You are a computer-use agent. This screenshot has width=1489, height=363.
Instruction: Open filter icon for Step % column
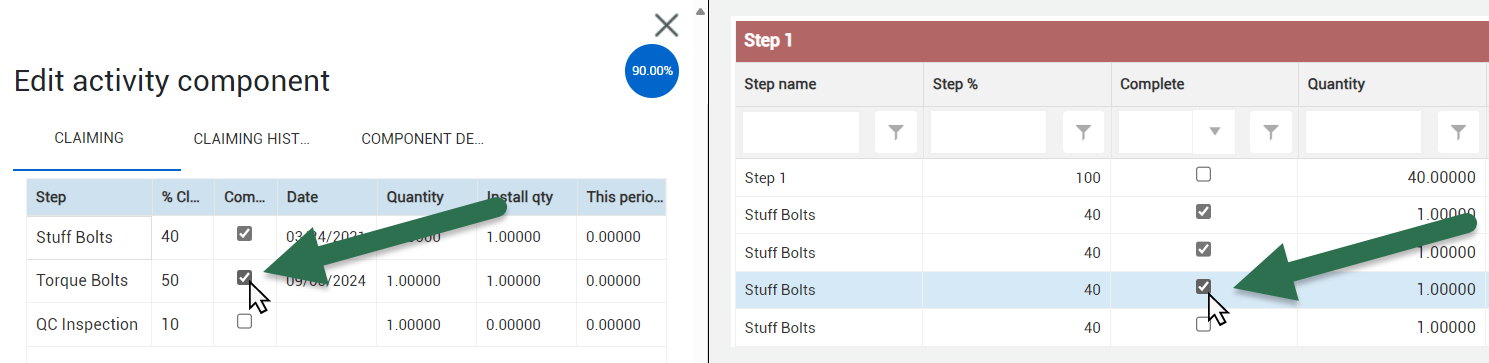(1083, 132)
